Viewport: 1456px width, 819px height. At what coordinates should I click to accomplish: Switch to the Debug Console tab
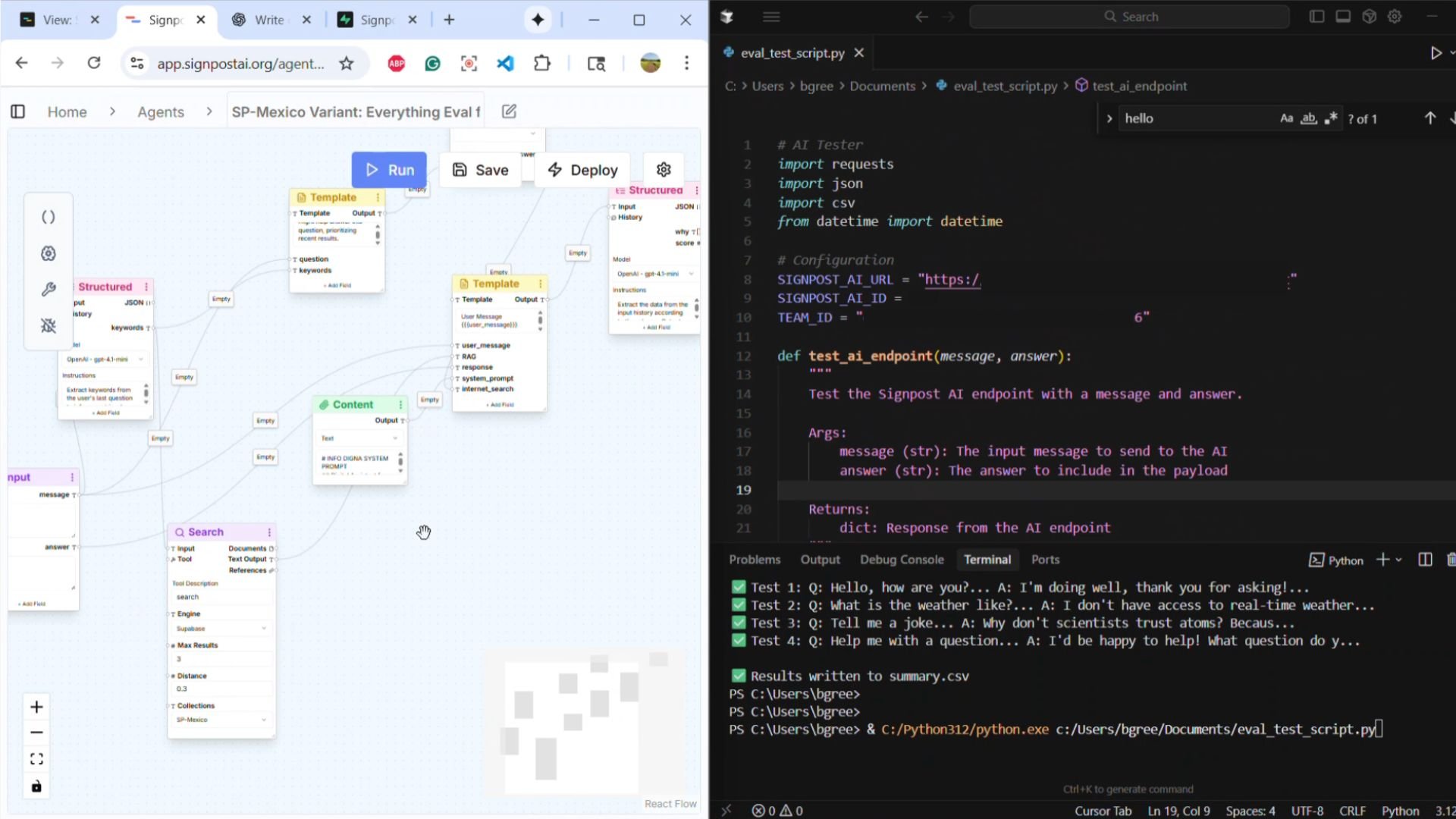[x=902, y=560]
